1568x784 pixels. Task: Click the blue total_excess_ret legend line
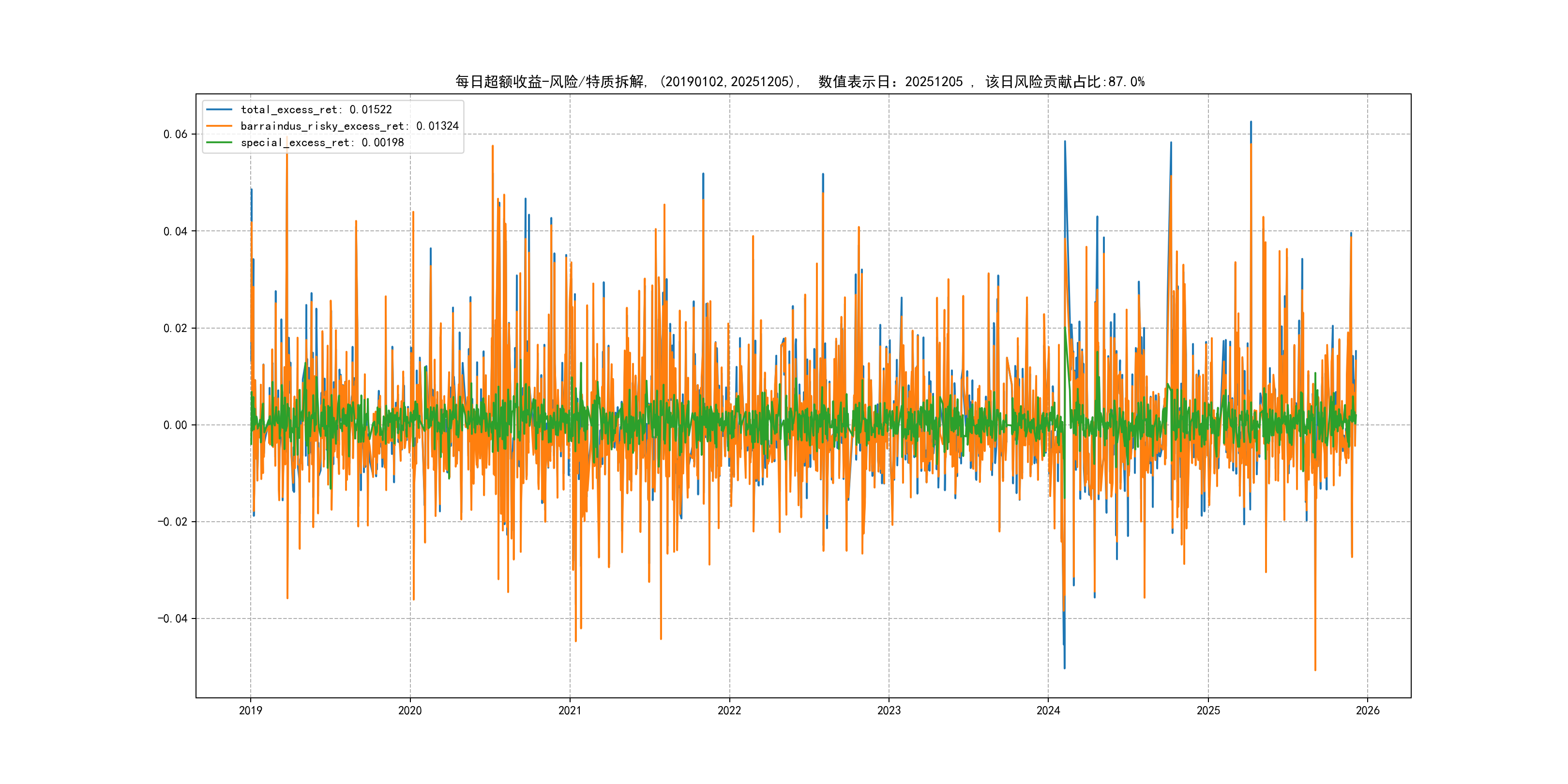click(x=219, y=109)
